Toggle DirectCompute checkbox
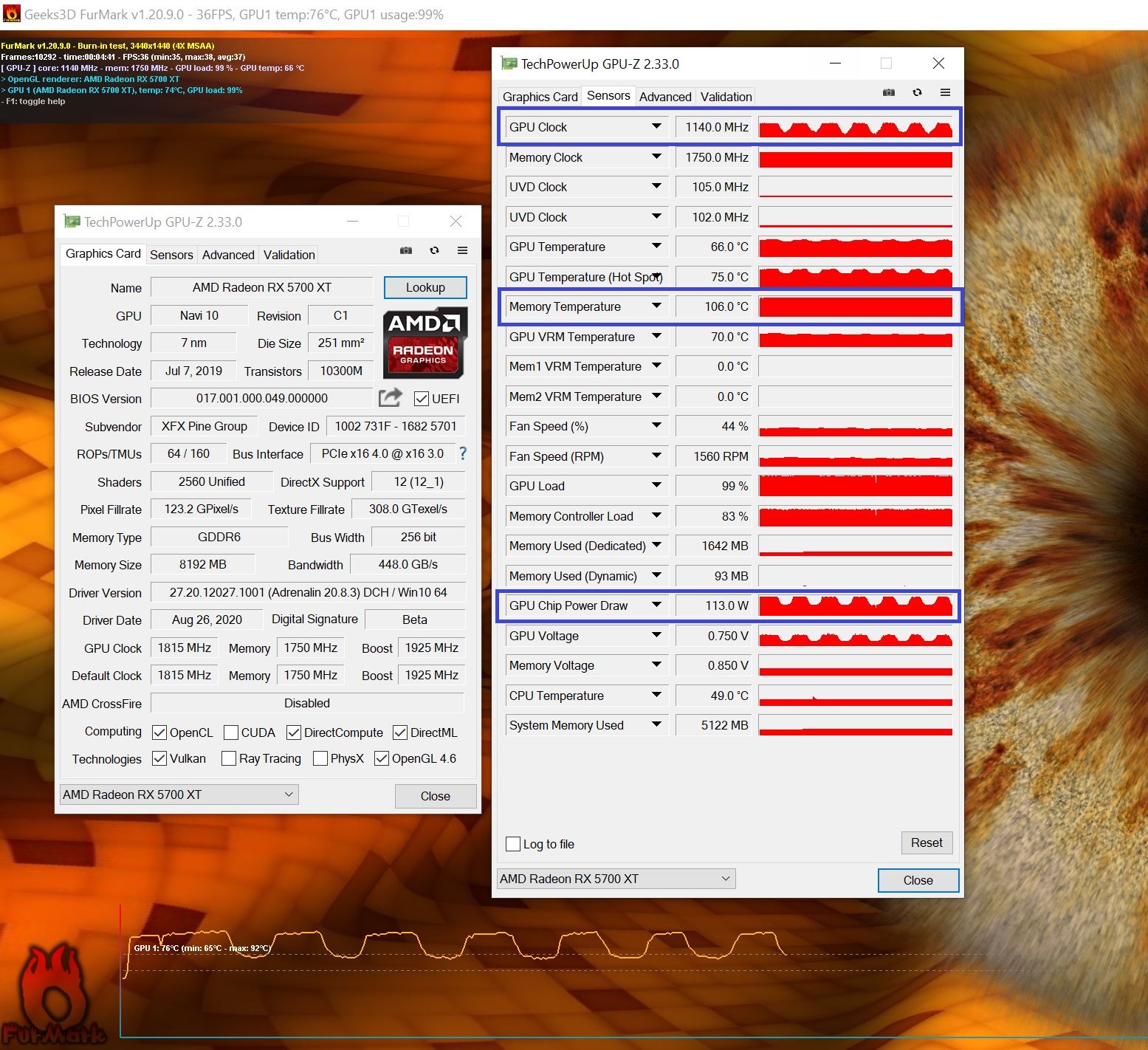 pyautogui.click(x=293, y=732)
